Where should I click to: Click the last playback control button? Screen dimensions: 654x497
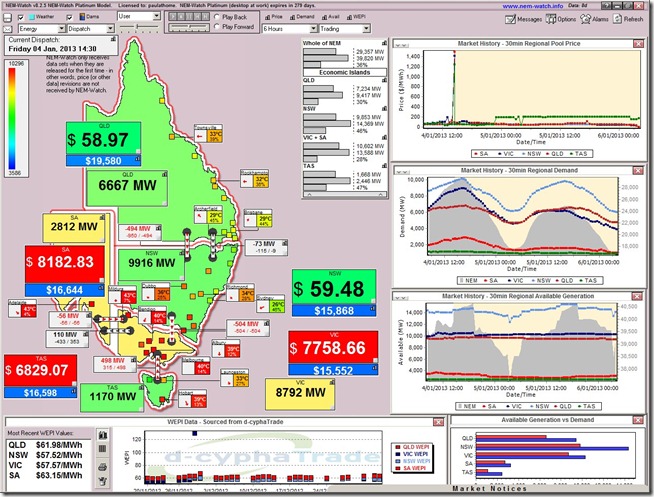tap(205, 17)
